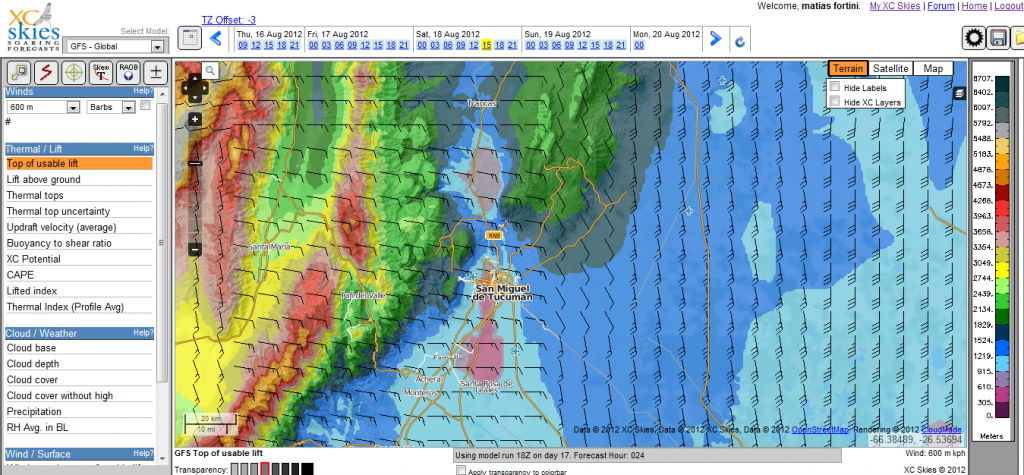1024x475 pixels.
Task: Save using the floppy disk icon
Action: (998, 39)
